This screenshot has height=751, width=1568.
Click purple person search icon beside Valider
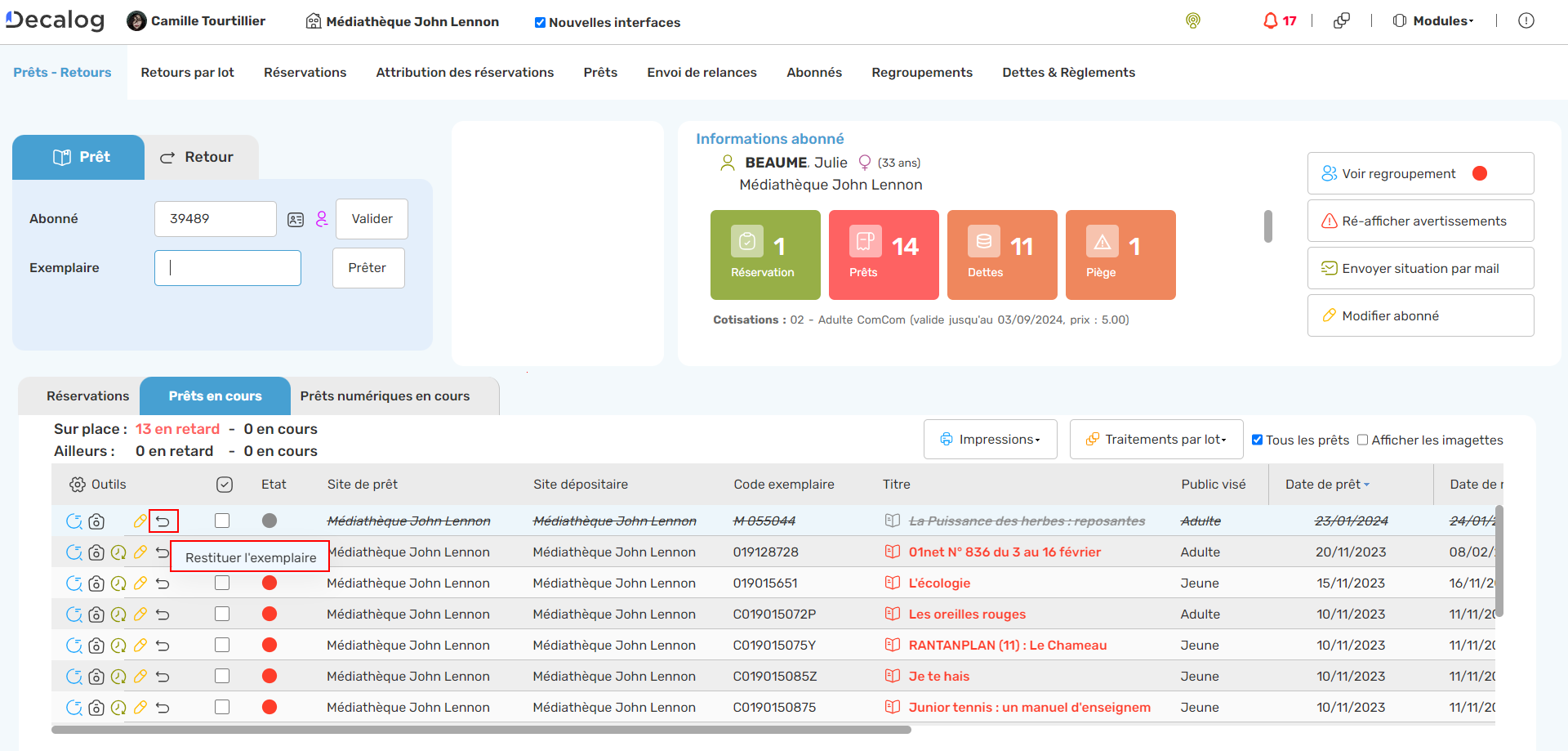(322, 219)
